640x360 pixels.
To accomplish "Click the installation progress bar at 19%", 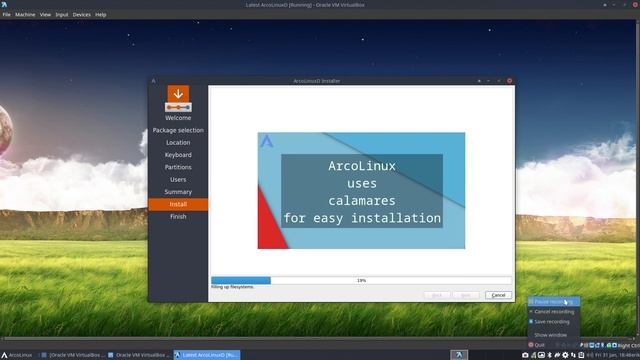I will pyautogui.click(x=361, y=280).
